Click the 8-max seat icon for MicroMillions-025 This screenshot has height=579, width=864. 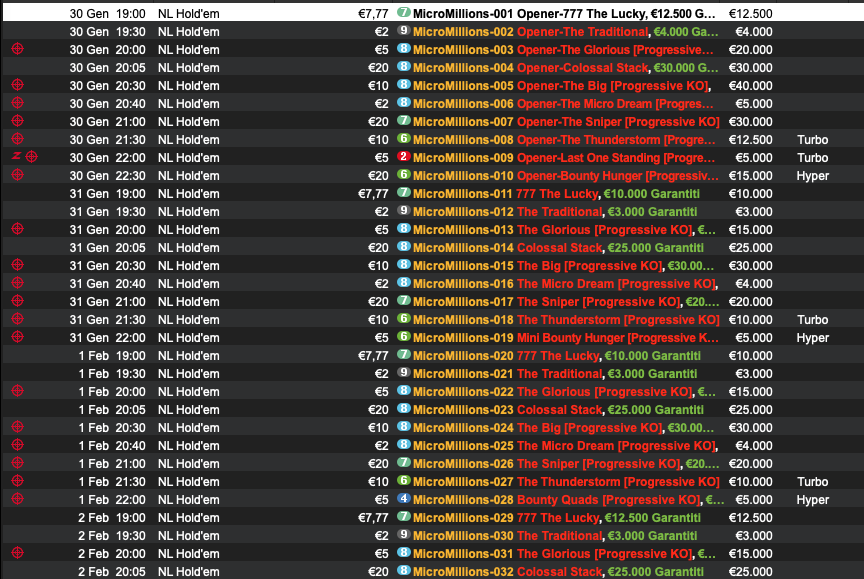(x=403, y=445)
